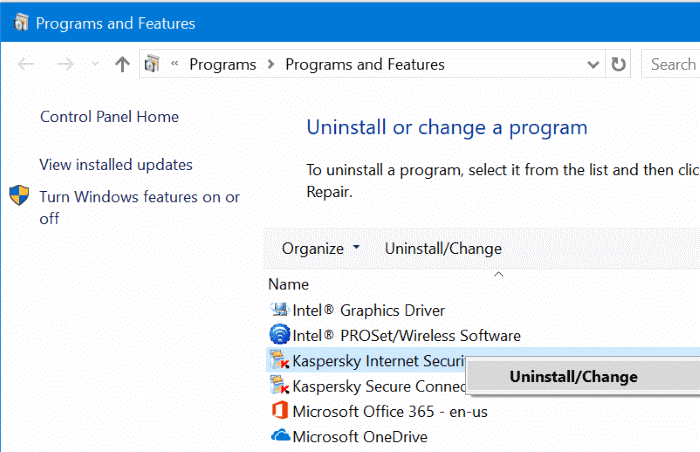The width and height of the screenshot is (700, 452).
Task: Click the Forward navigation arrow
Action: pyautogui.click(x=65, y=65)
